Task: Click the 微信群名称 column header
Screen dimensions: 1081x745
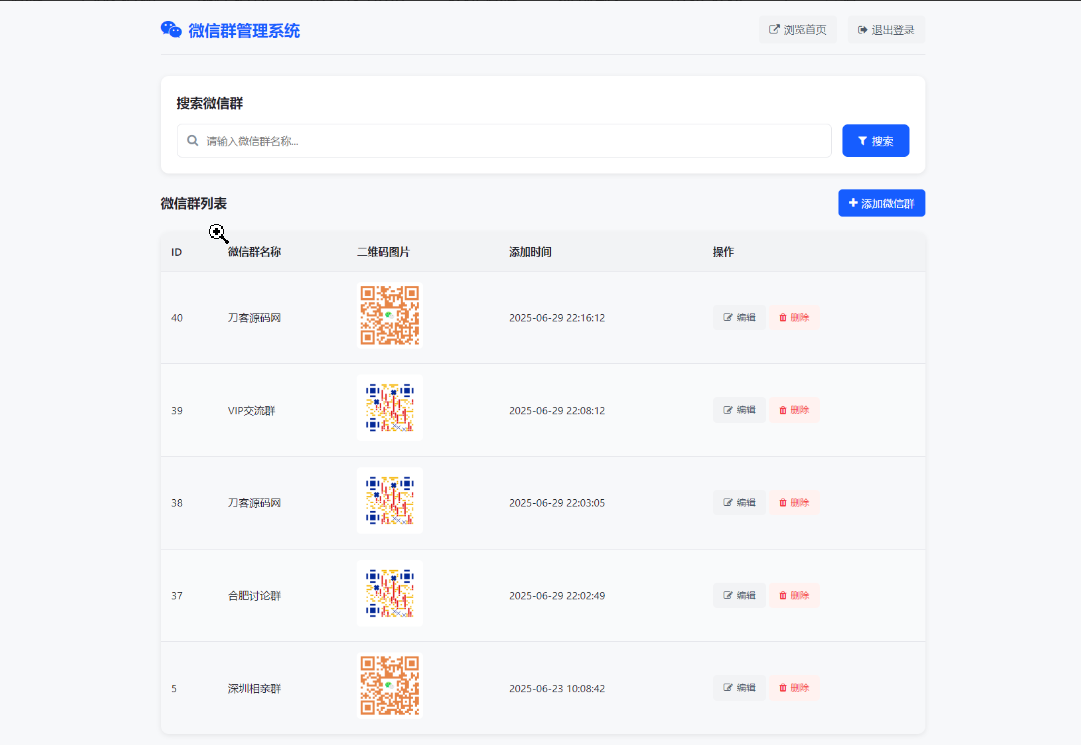Action: (254, 252)
